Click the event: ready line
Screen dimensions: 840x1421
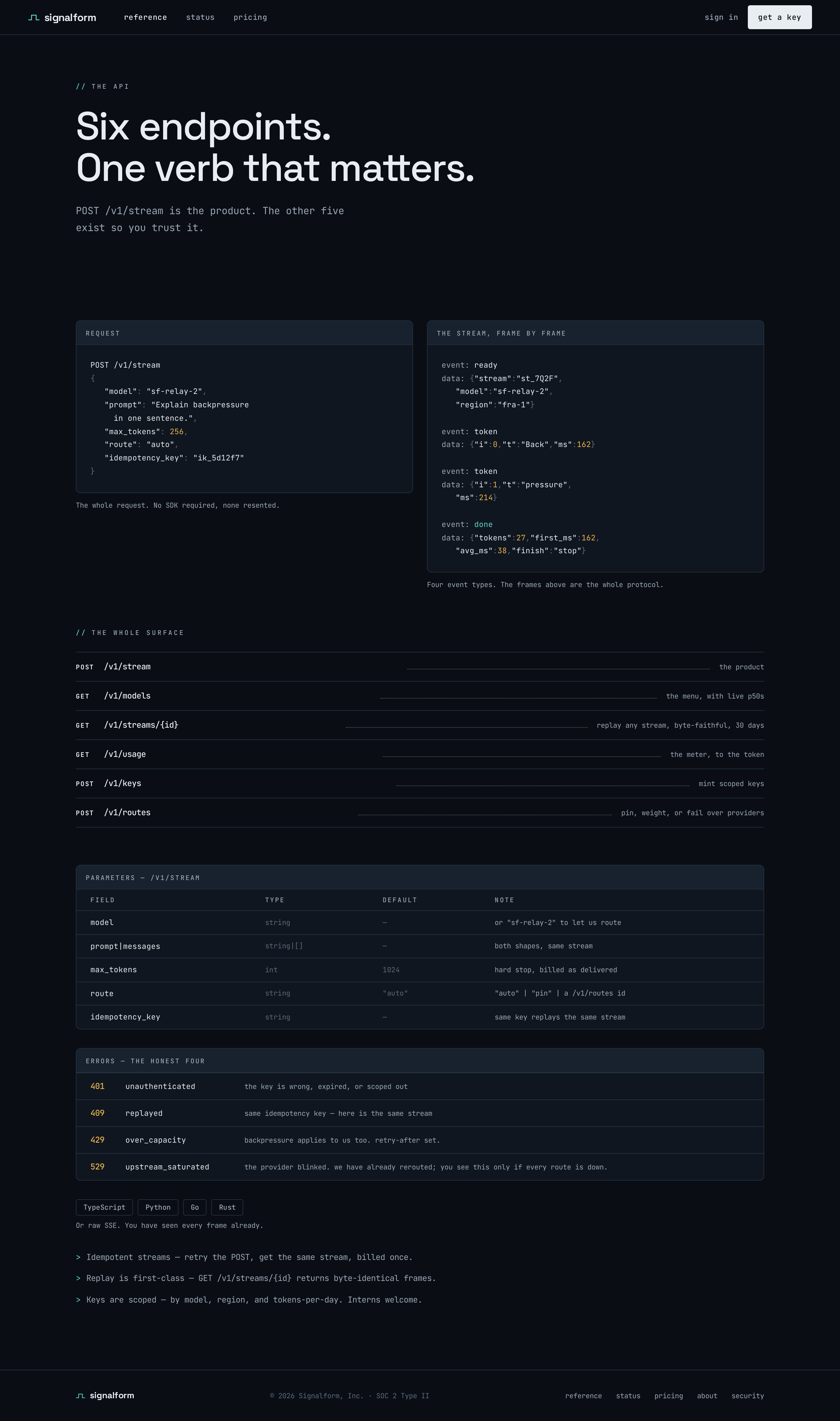469,365
